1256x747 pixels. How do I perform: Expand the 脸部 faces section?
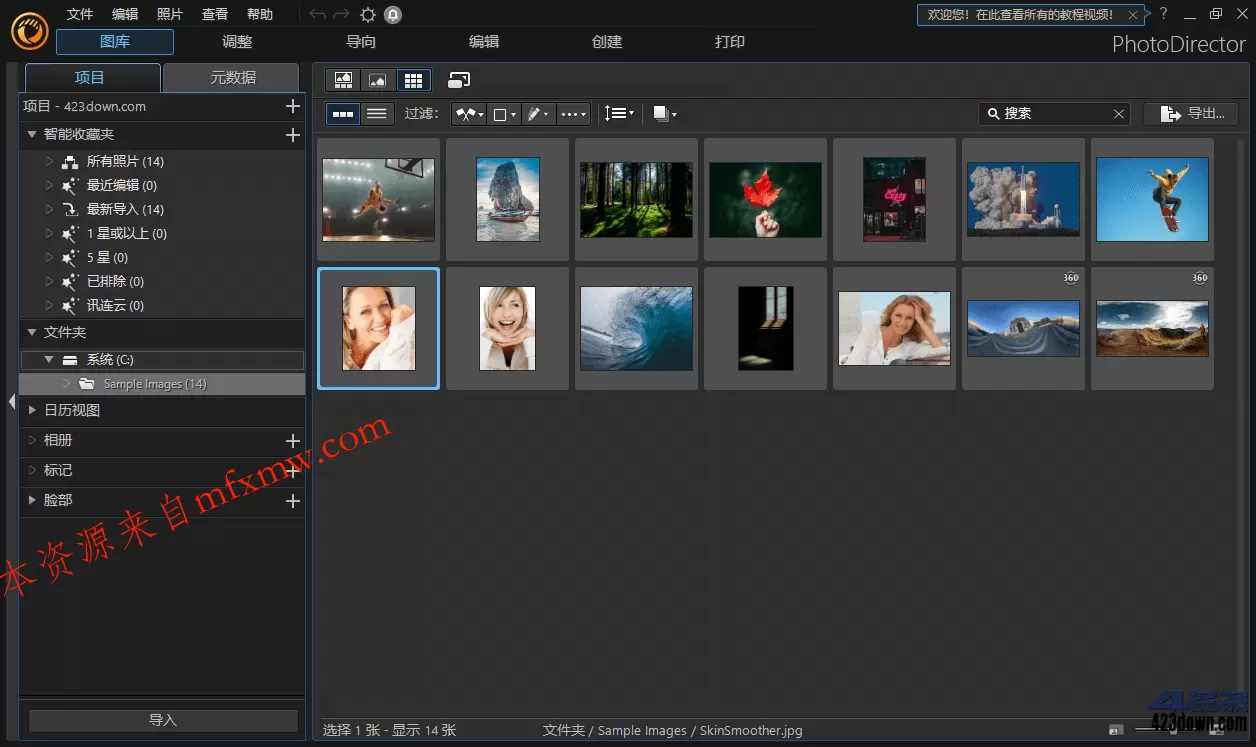(x=32, y=500)
